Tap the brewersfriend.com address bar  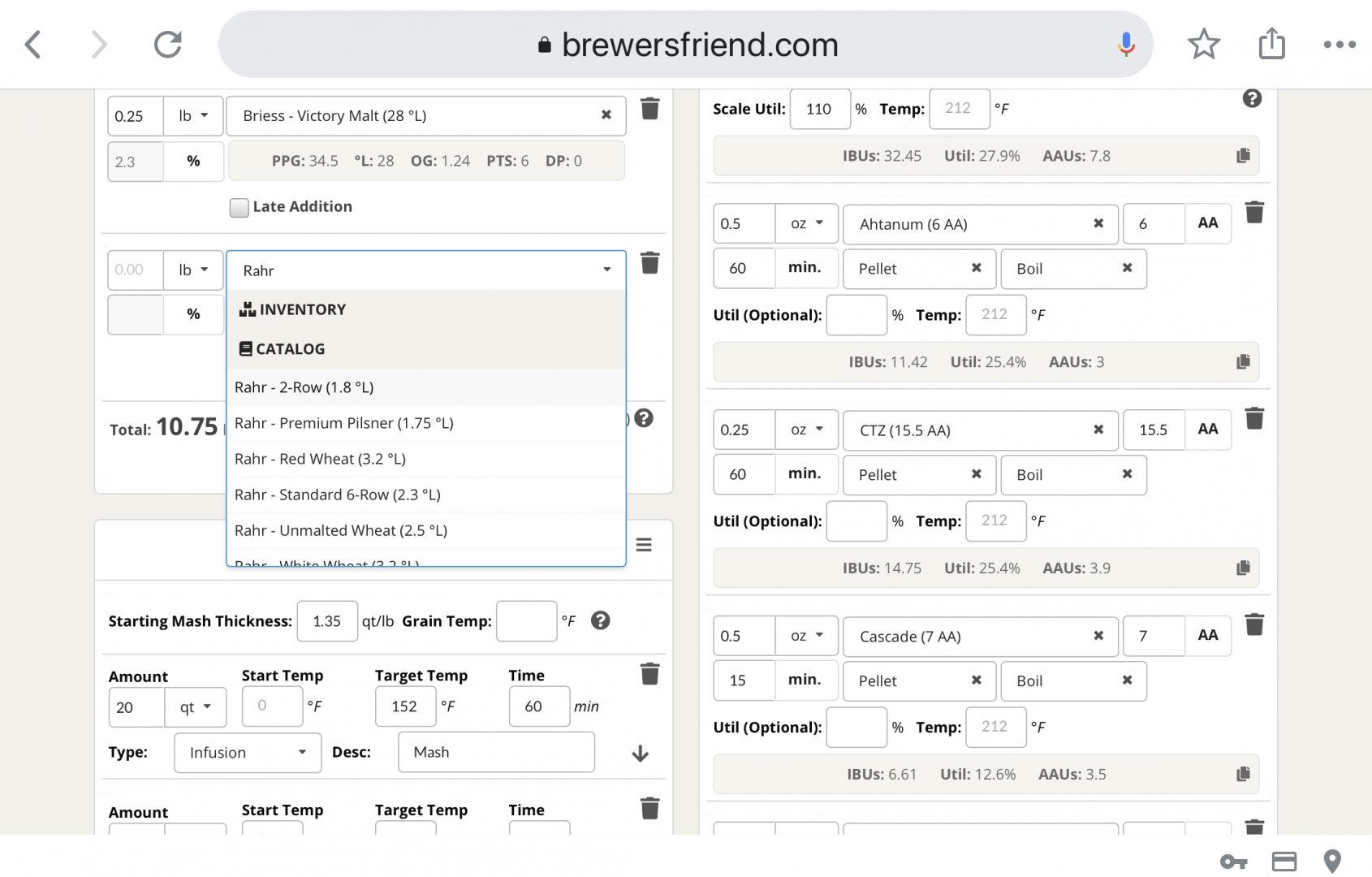tap(686, 45)
